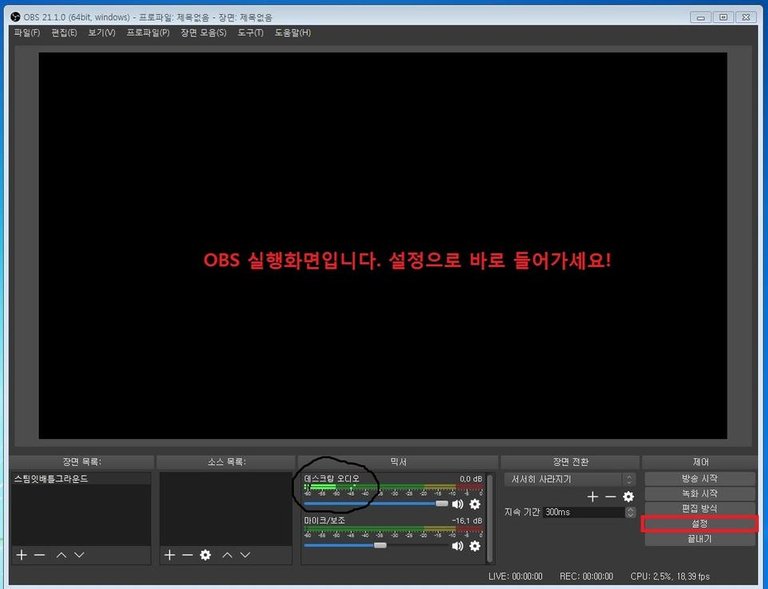Open source properties gear icon

(x=205, y=555)
